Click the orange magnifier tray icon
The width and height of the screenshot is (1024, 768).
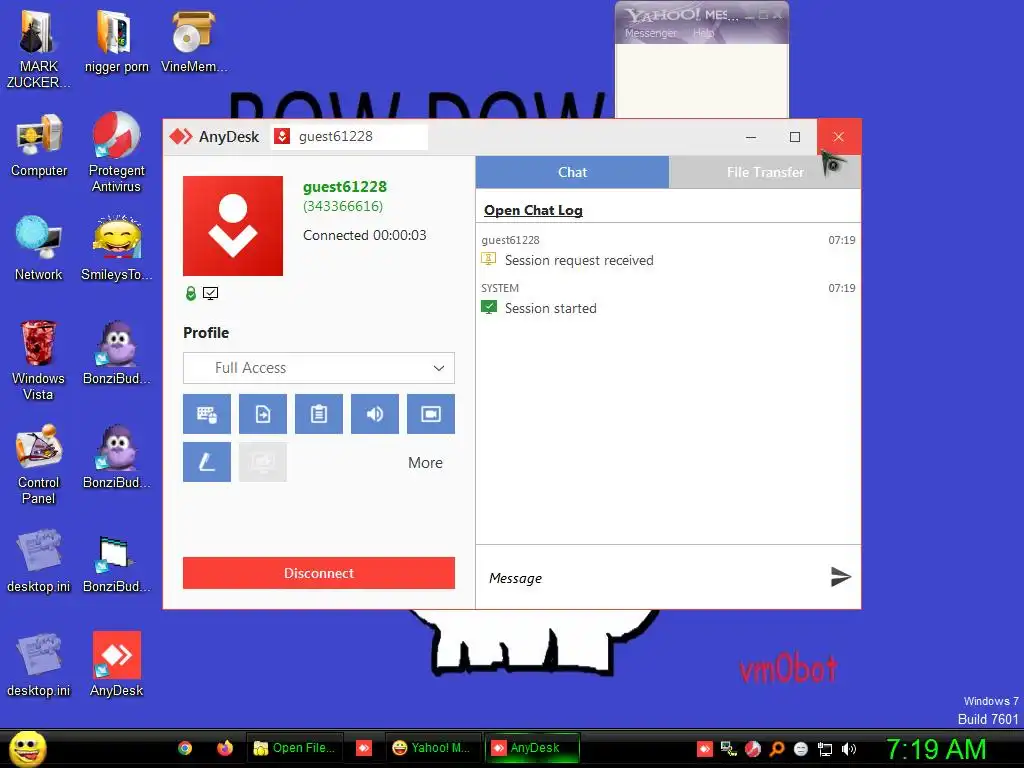(777, 749)
